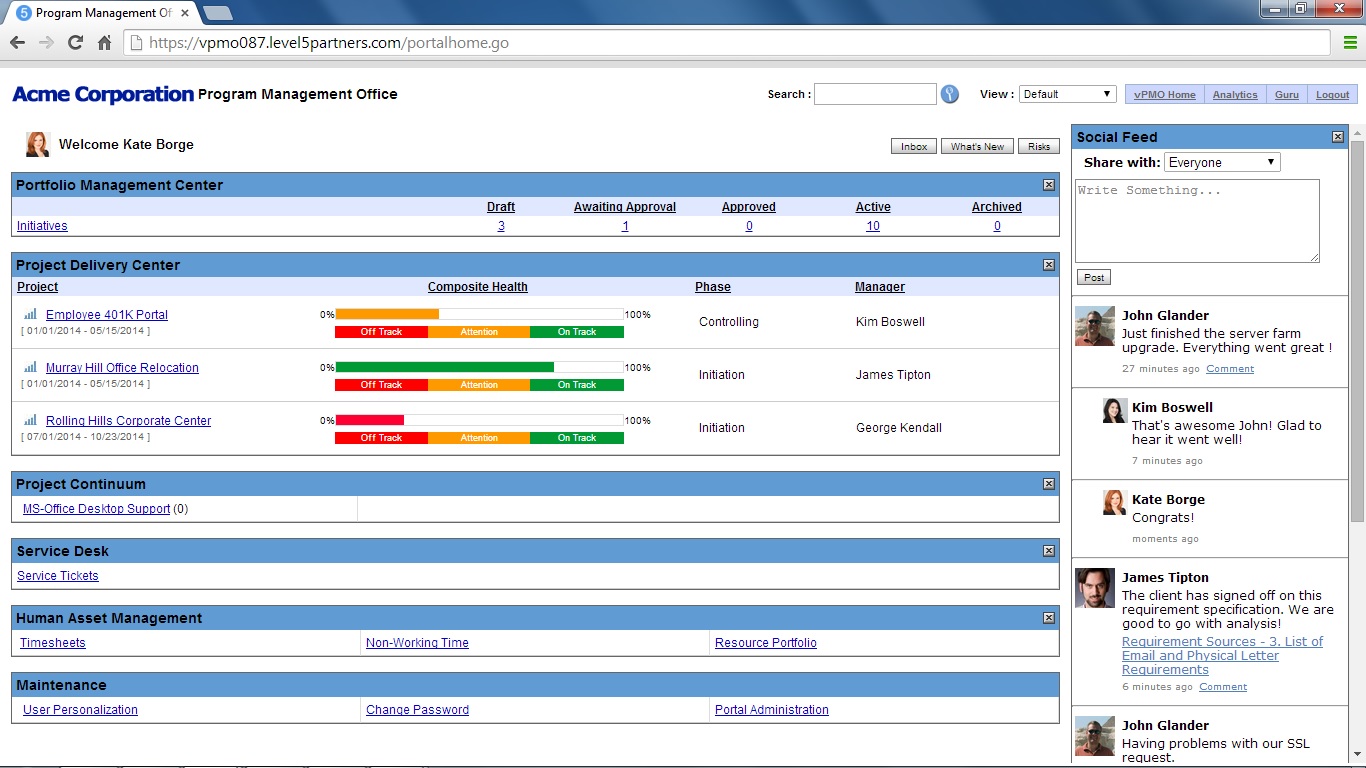Click Kate Borge's welcome avatar photo
This screenshot has width=1366, height=768.
pyautogui.click(x=38, y=145)
